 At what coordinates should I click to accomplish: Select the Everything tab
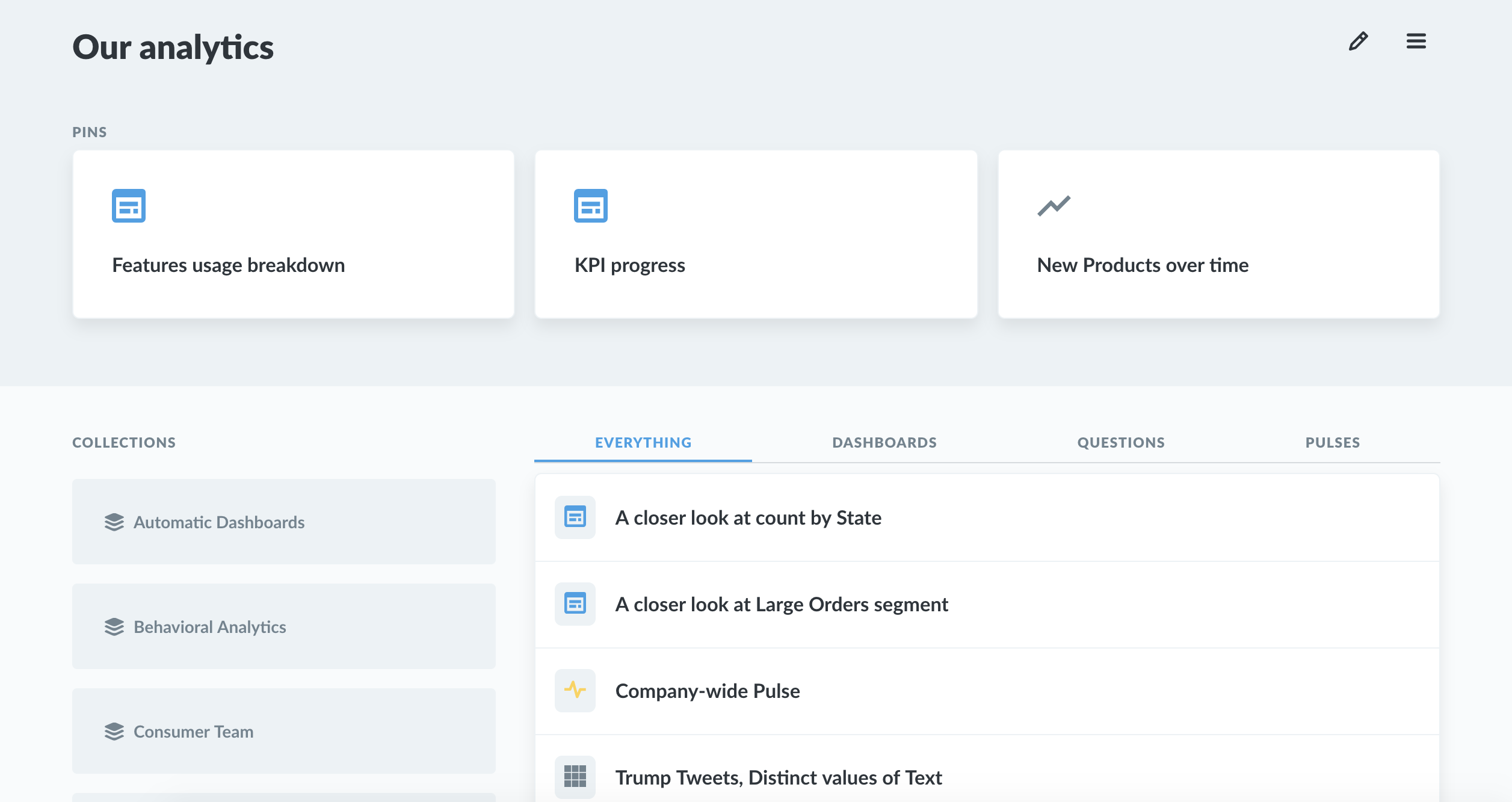pyautogui.click(x=643, y=443)
